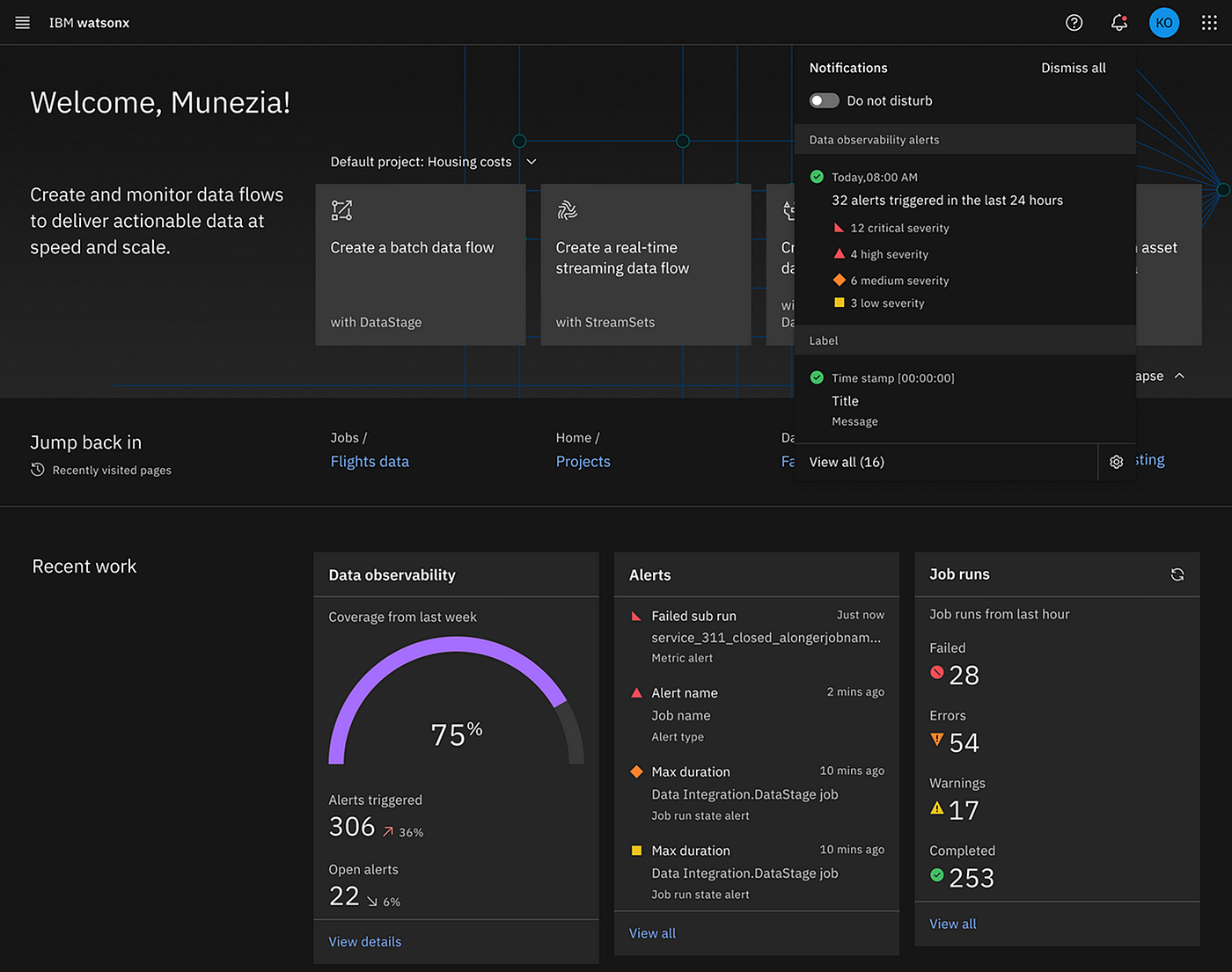Click the Just now timestamp
The image size is (1232, 972).
click(x=860, y=615)
